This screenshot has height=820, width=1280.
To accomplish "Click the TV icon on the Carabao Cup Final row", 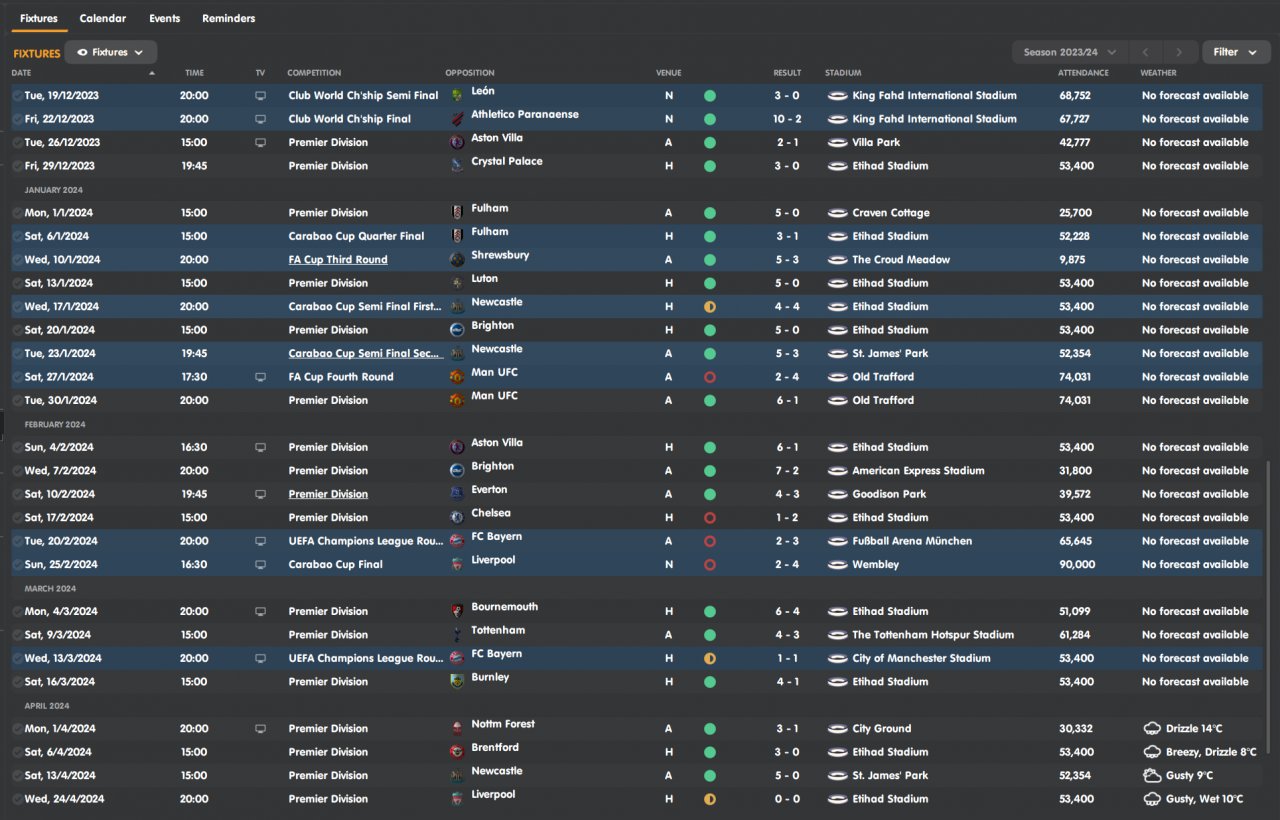I will tap(261, 565).
